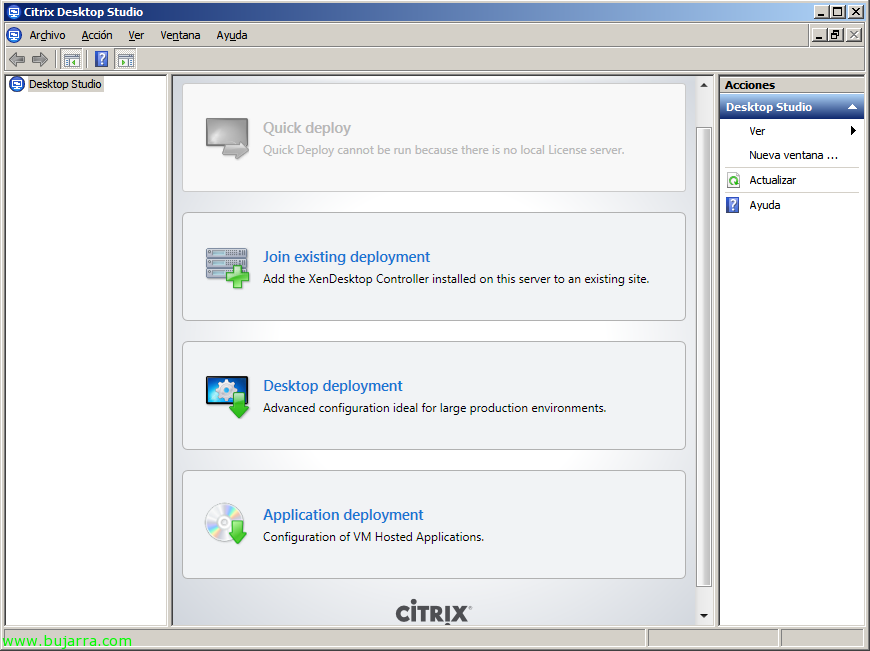Expand the Ver submenu arrow in Acciones
The height and width of the screenshot is (651, 870).
(853, 131)
